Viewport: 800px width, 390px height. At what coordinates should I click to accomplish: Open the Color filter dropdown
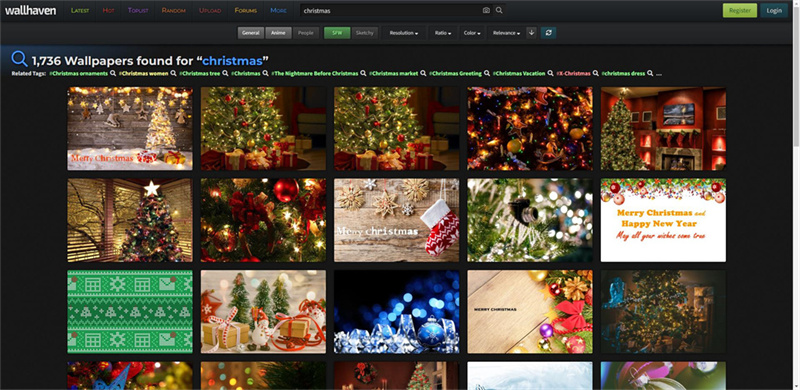click(472, 33)
